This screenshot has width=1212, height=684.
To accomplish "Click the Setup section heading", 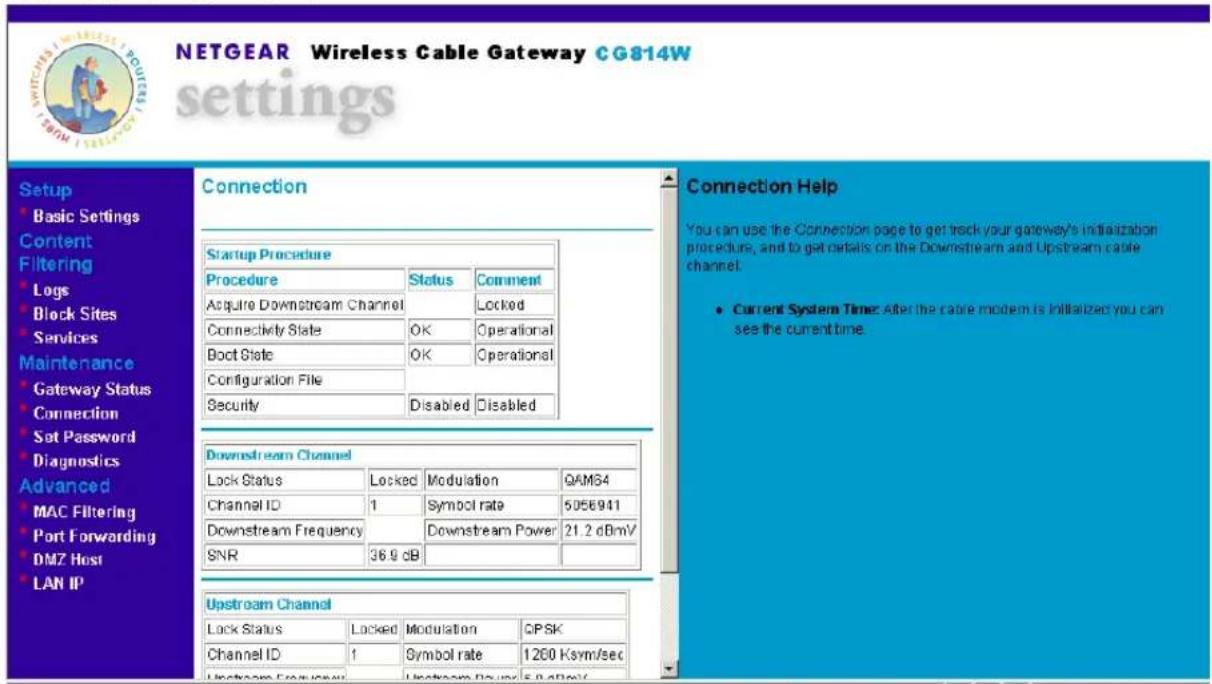I will coord(46,190).
